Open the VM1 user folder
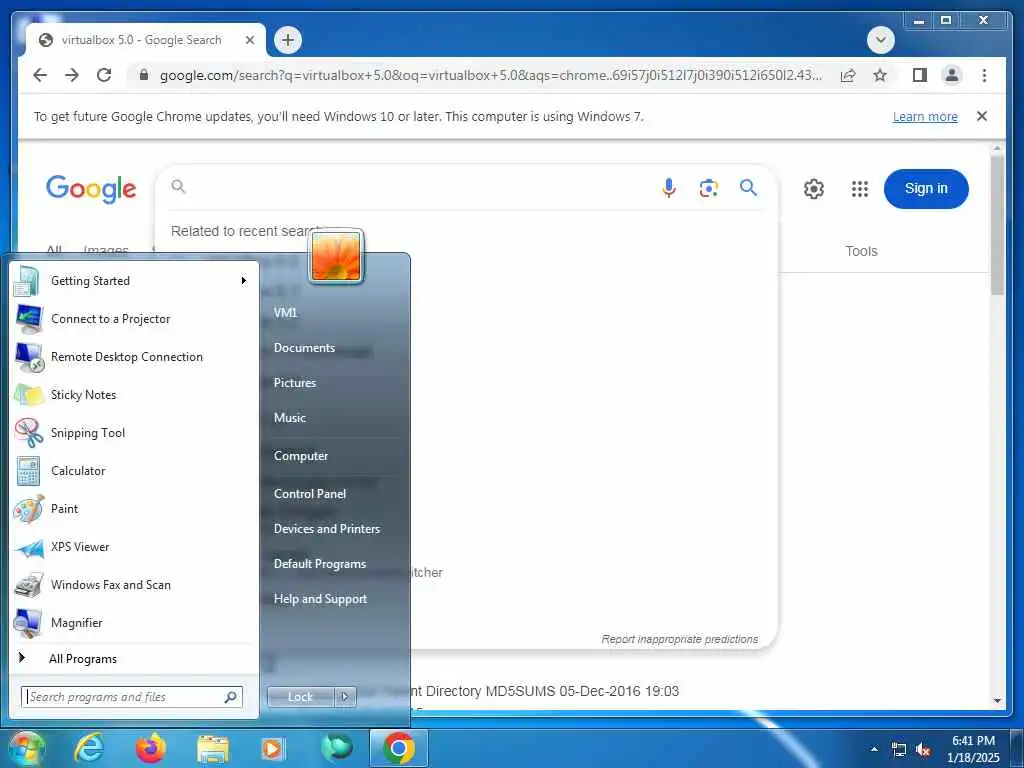 tap(285, 313)
